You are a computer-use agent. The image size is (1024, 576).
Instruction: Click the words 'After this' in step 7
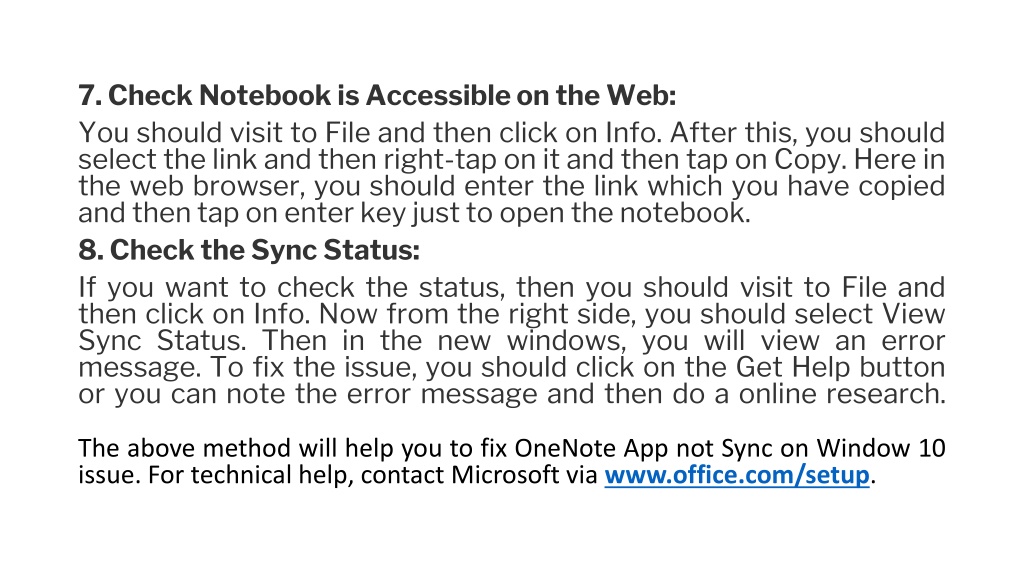(x=733, y=133)
